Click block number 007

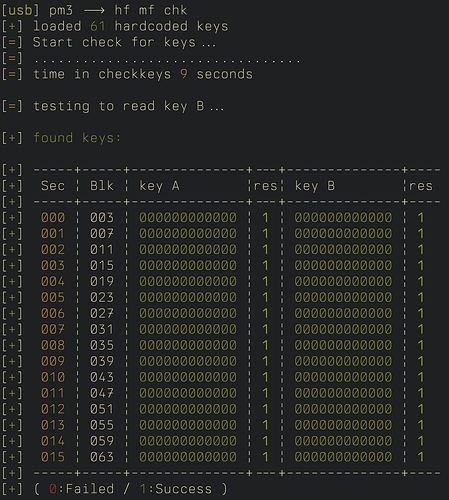tap(102, 234)
